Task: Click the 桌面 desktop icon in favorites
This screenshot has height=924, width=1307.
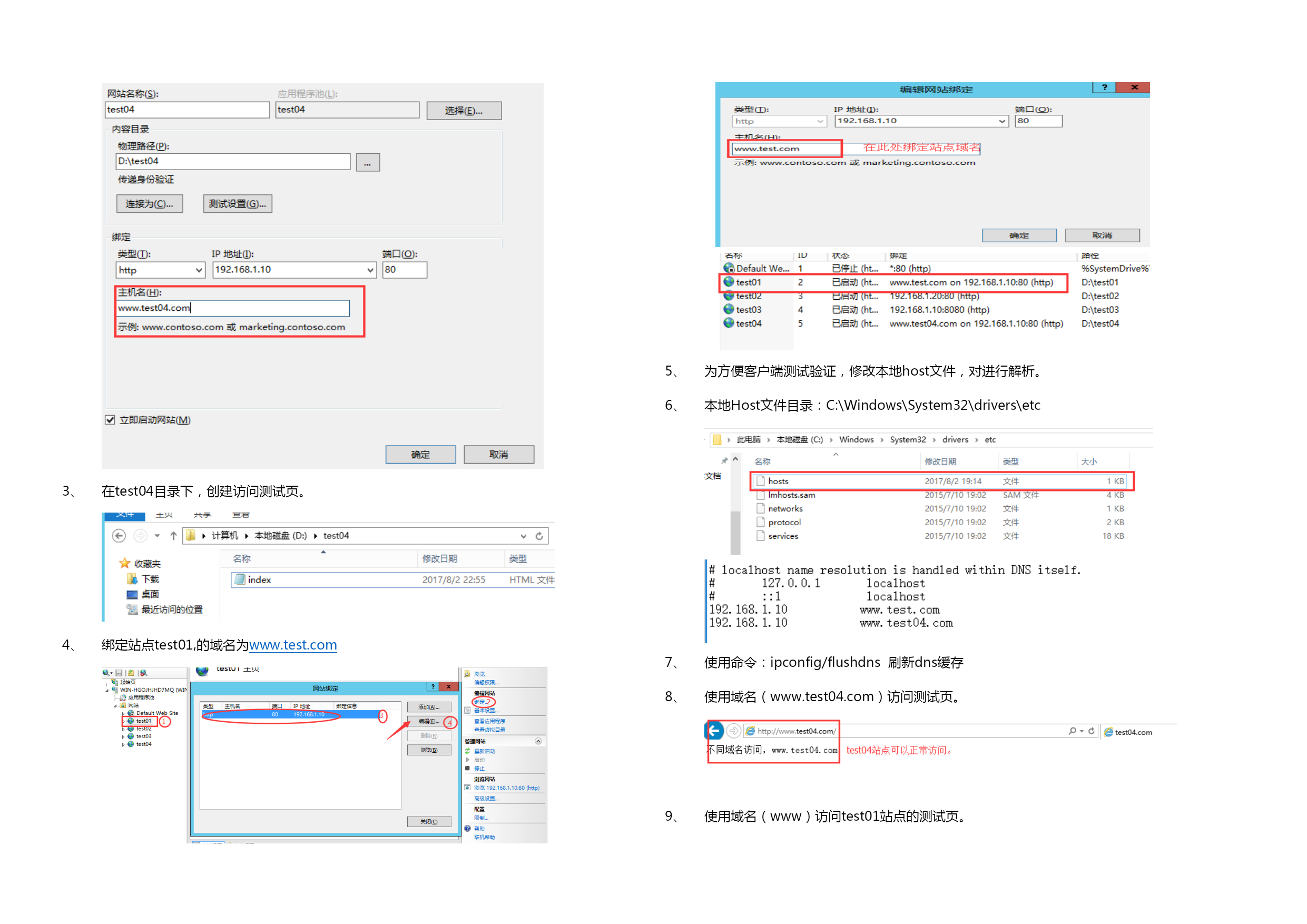Action: 132,594
